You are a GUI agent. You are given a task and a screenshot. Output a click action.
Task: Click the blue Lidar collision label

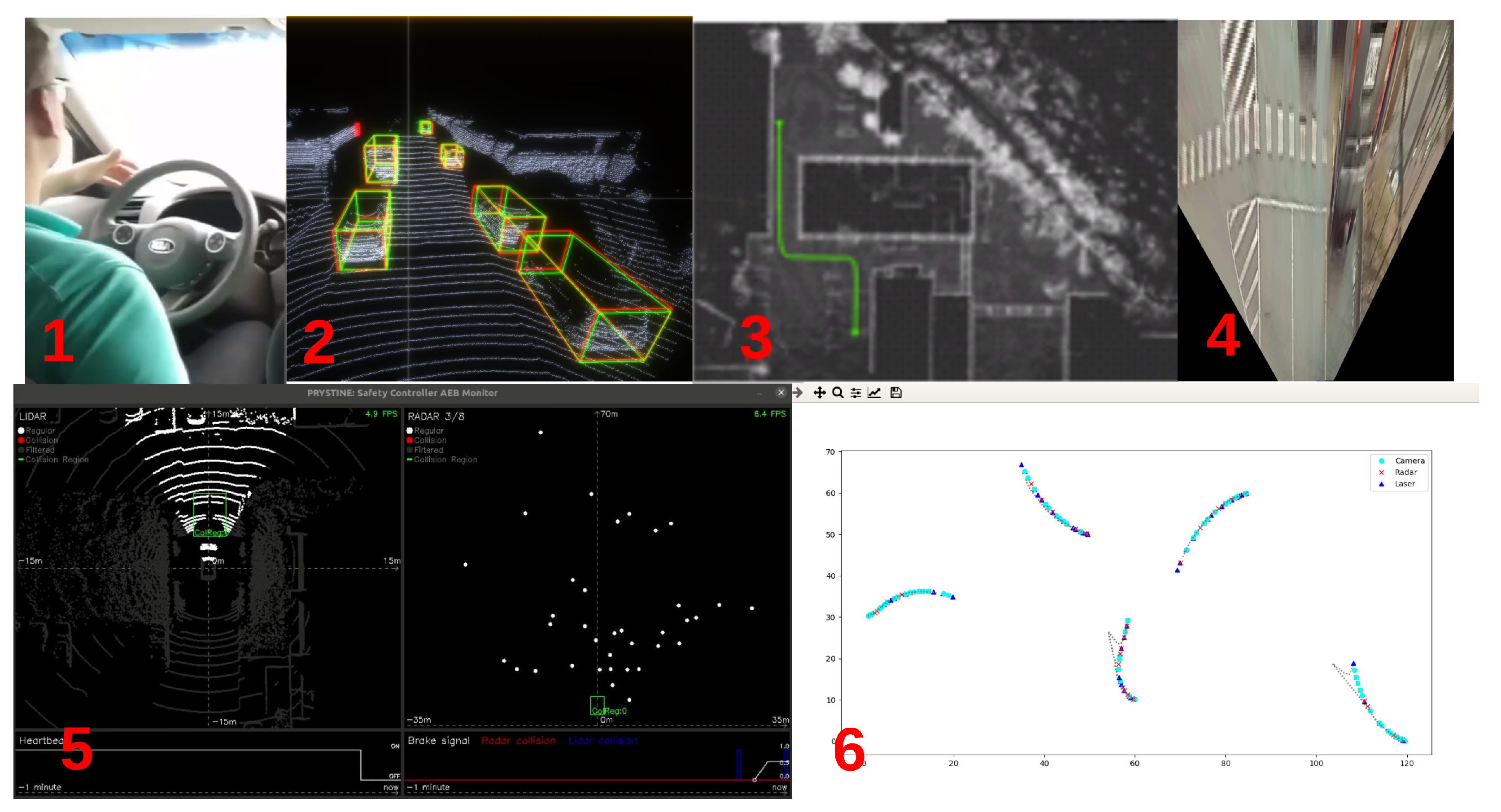pyautogui.click(x=603, y=740)
